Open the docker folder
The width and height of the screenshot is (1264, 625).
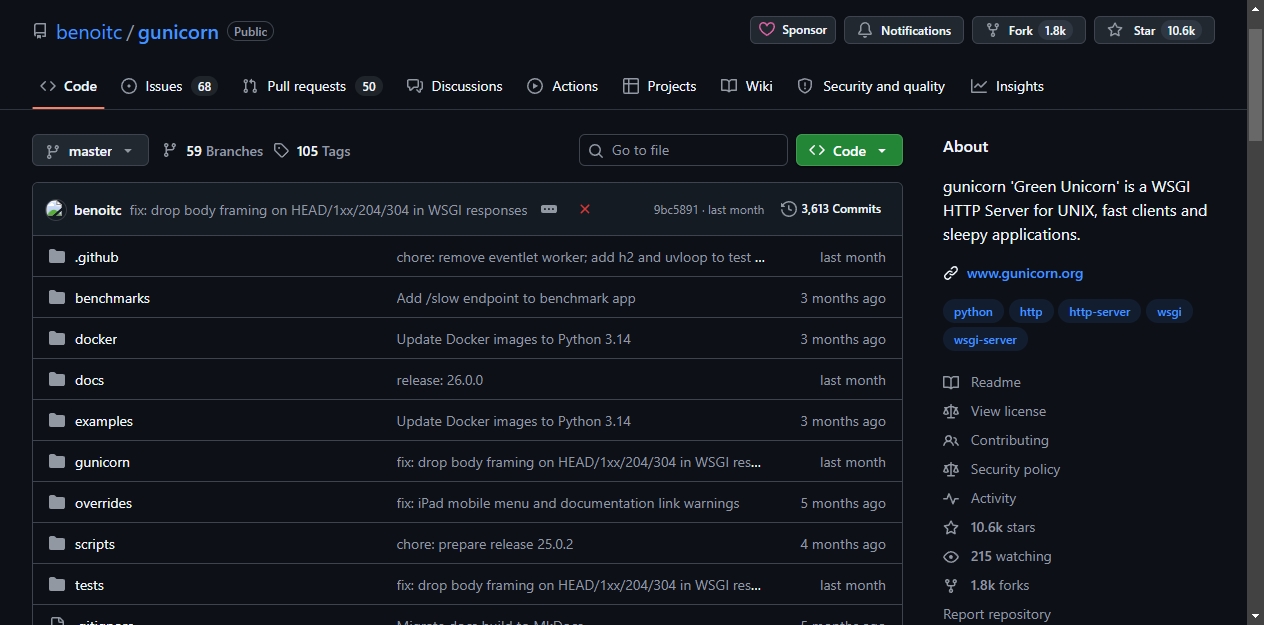coord(96,339)
